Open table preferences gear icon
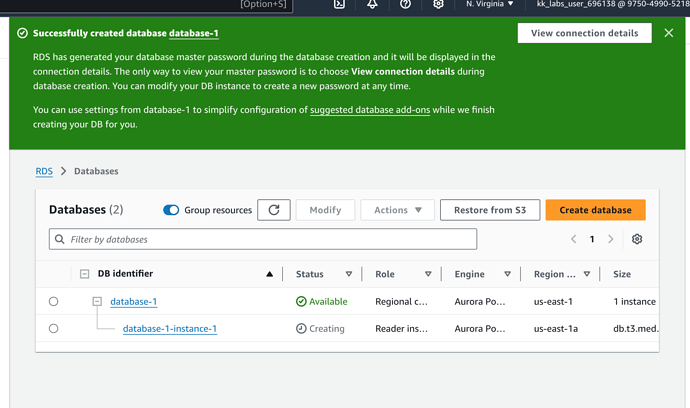 click(x=637, y=240)
